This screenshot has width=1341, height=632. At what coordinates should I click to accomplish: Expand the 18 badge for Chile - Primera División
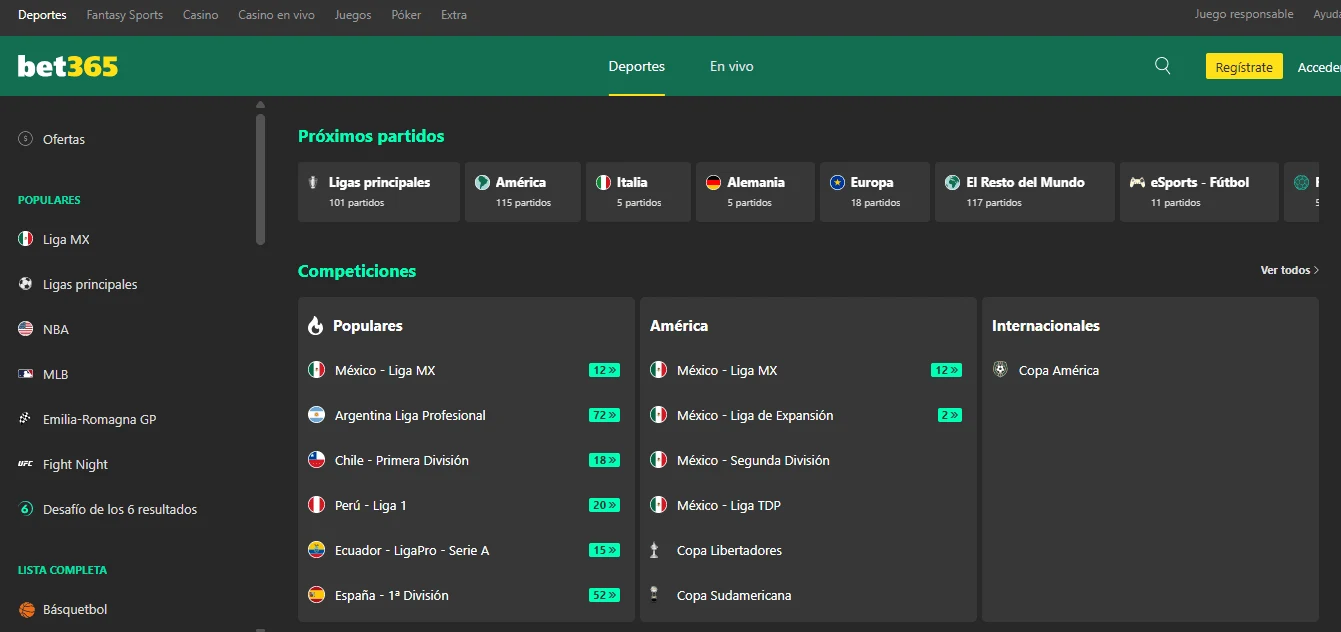(x=604, y=460)
